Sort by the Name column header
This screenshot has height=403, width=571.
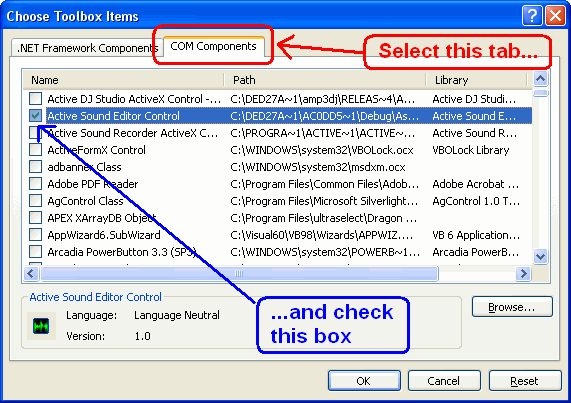[123, 80]
